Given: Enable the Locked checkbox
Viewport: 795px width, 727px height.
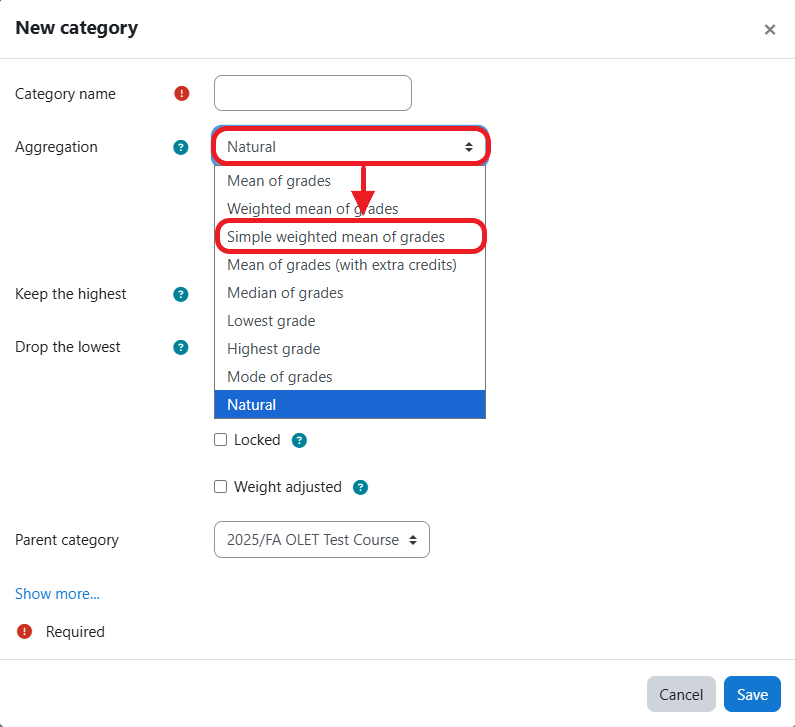Looking at the screenshot, I should point(221,440).
